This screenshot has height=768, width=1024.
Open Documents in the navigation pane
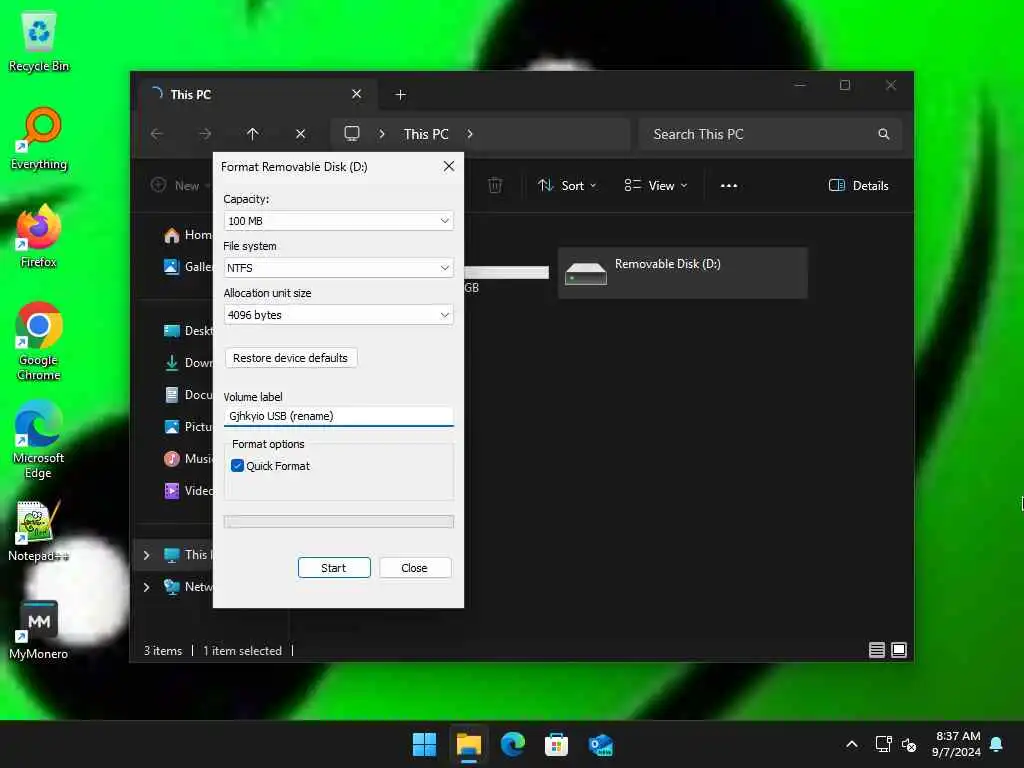tap(187, 394)
